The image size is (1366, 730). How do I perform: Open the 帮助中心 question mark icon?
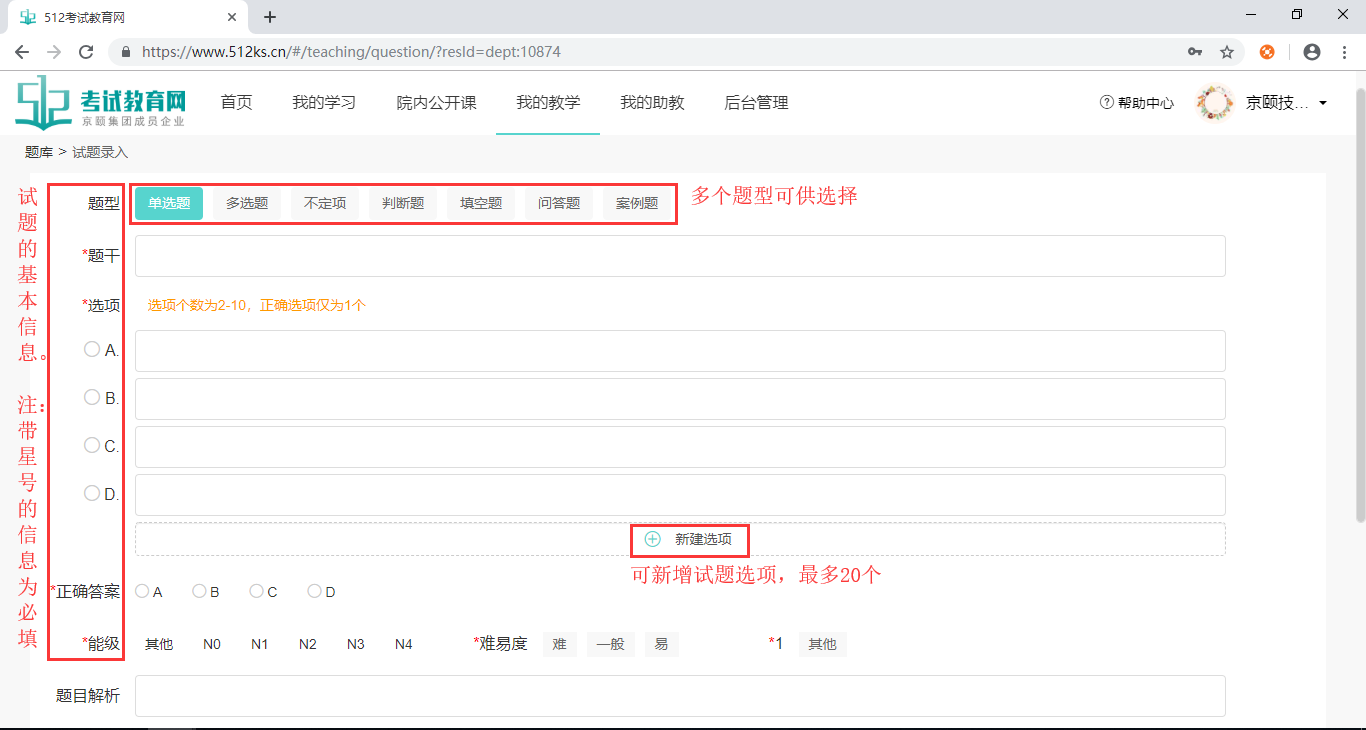[1106, 101]
